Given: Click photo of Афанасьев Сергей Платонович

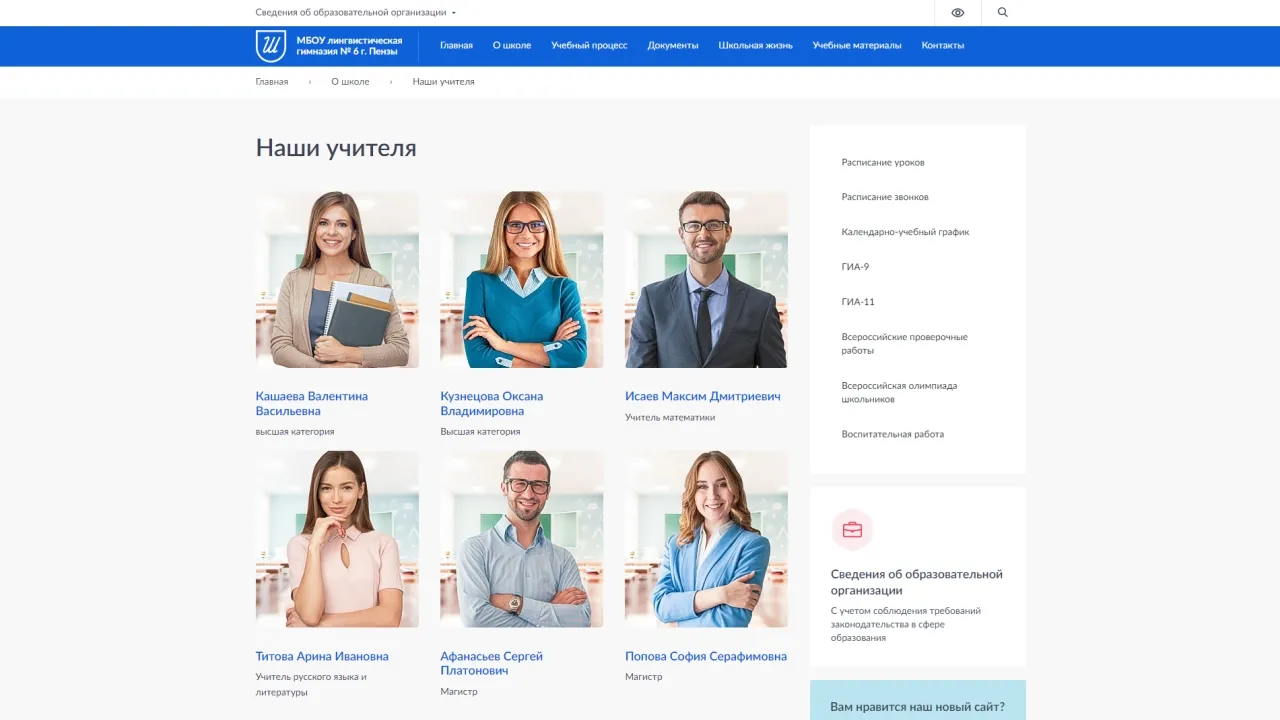Looking at the screenshot, I should (x=522, y=539).
